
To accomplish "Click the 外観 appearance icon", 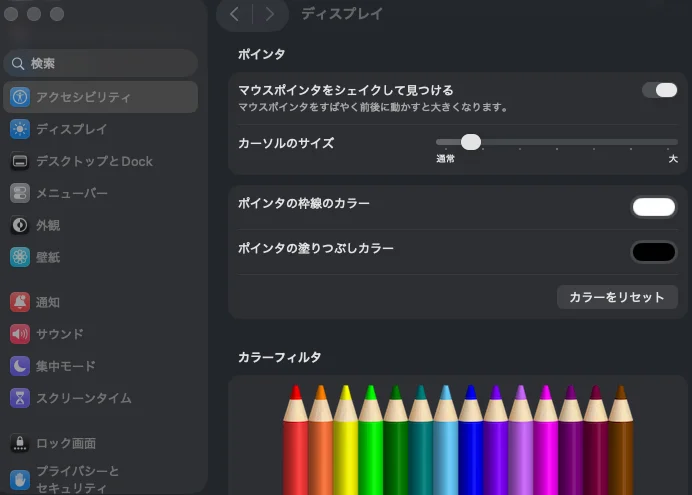I will coord(20,225).
